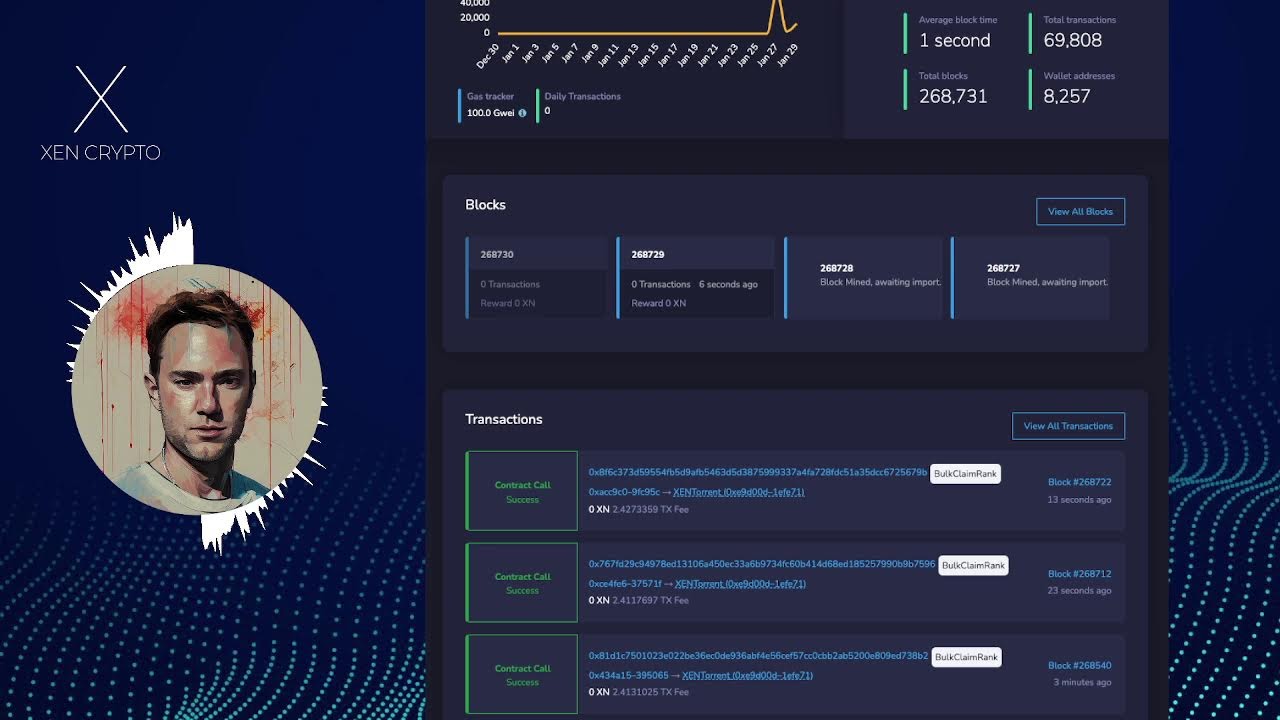Open sender address 0xacc9c0–9fc95c
The height and width of the screenshot is (720, 1280).
coord(624,492)
